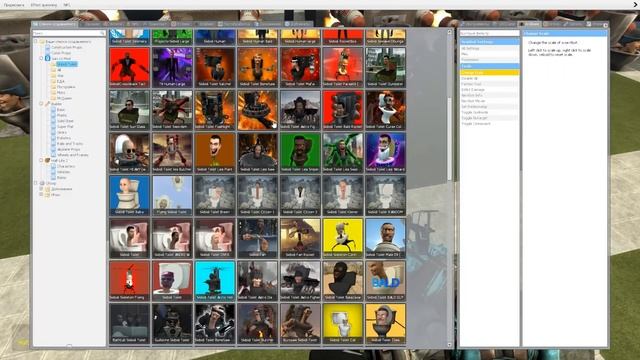Spawn the orange-background smiling head Skibidi thumbnail
The image size is (640, 360).
click(215, 153)
